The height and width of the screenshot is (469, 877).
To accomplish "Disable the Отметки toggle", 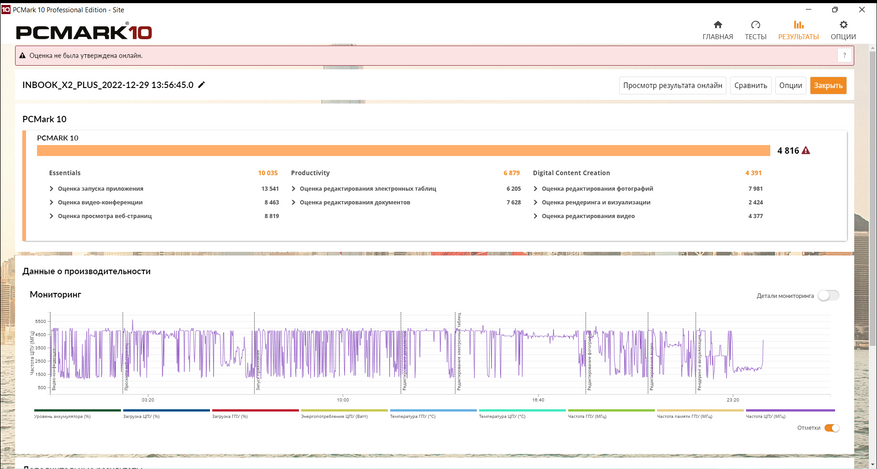I will pos(832,428).
